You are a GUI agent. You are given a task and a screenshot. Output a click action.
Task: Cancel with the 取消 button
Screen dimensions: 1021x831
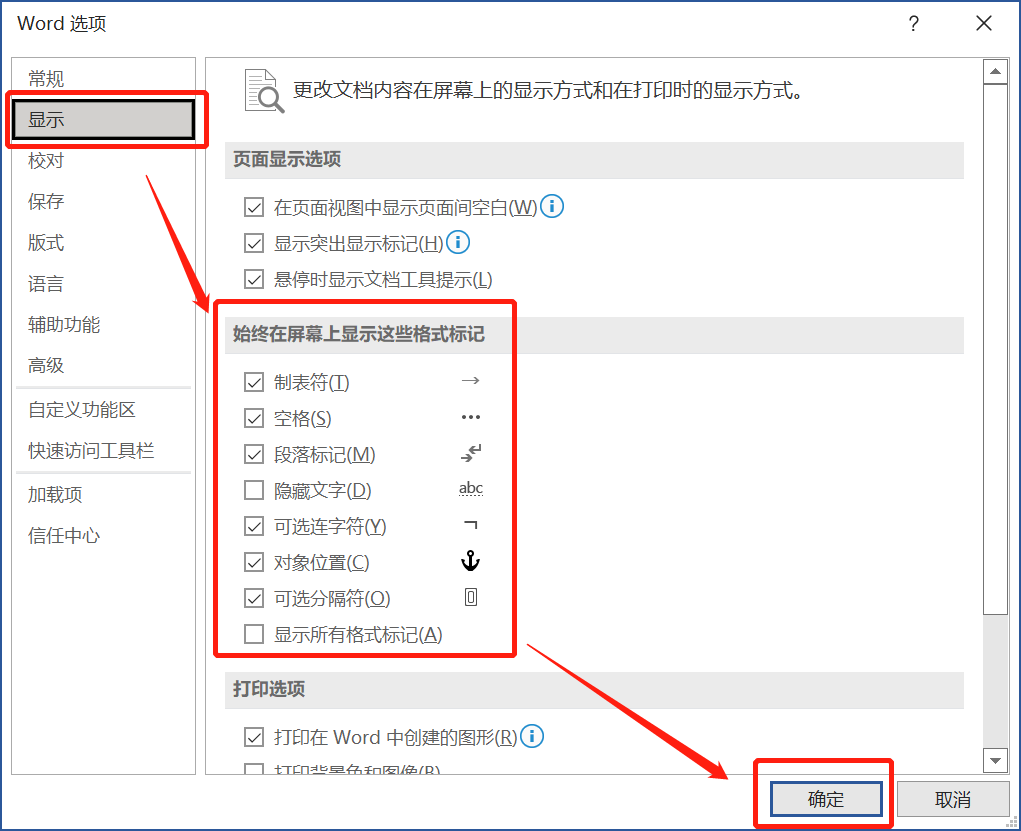point(953,799)
